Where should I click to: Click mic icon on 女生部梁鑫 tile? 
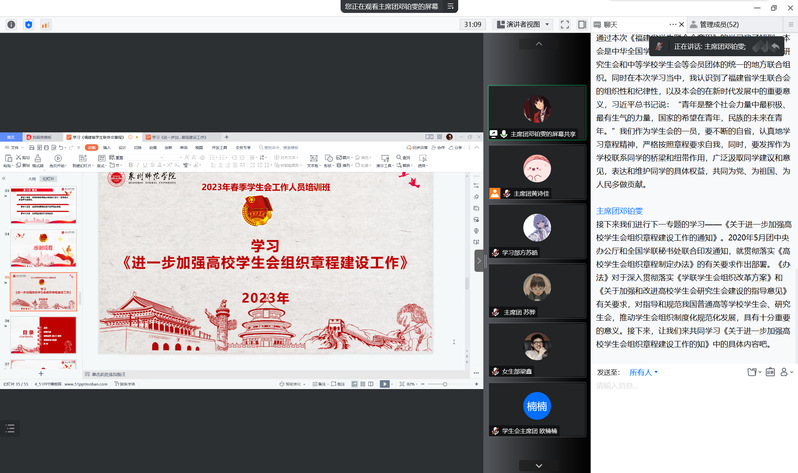[495, 371]
